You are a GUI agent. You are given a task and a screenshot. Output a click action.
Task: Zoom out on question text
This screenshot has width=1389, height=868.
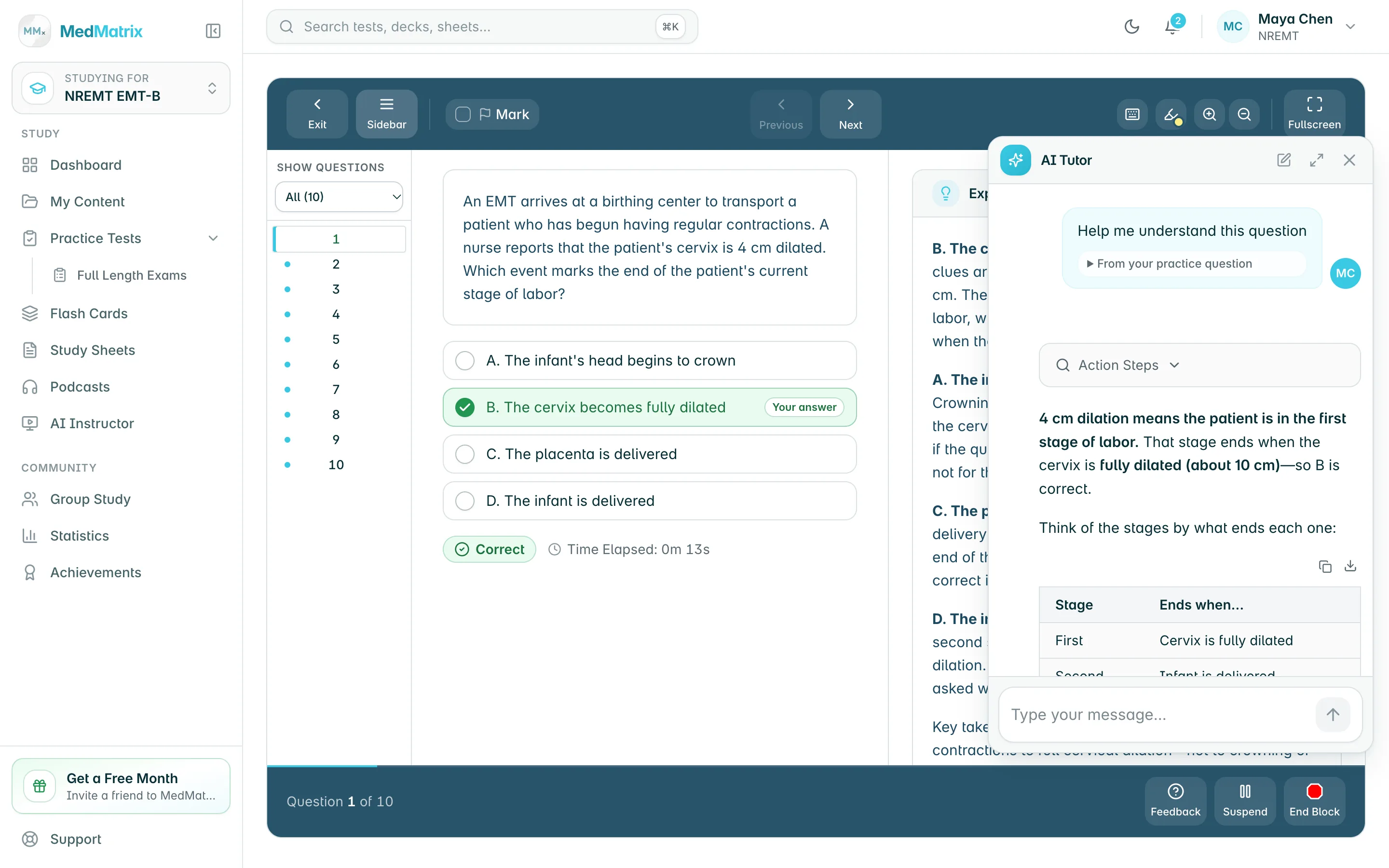coord(1244,114)
